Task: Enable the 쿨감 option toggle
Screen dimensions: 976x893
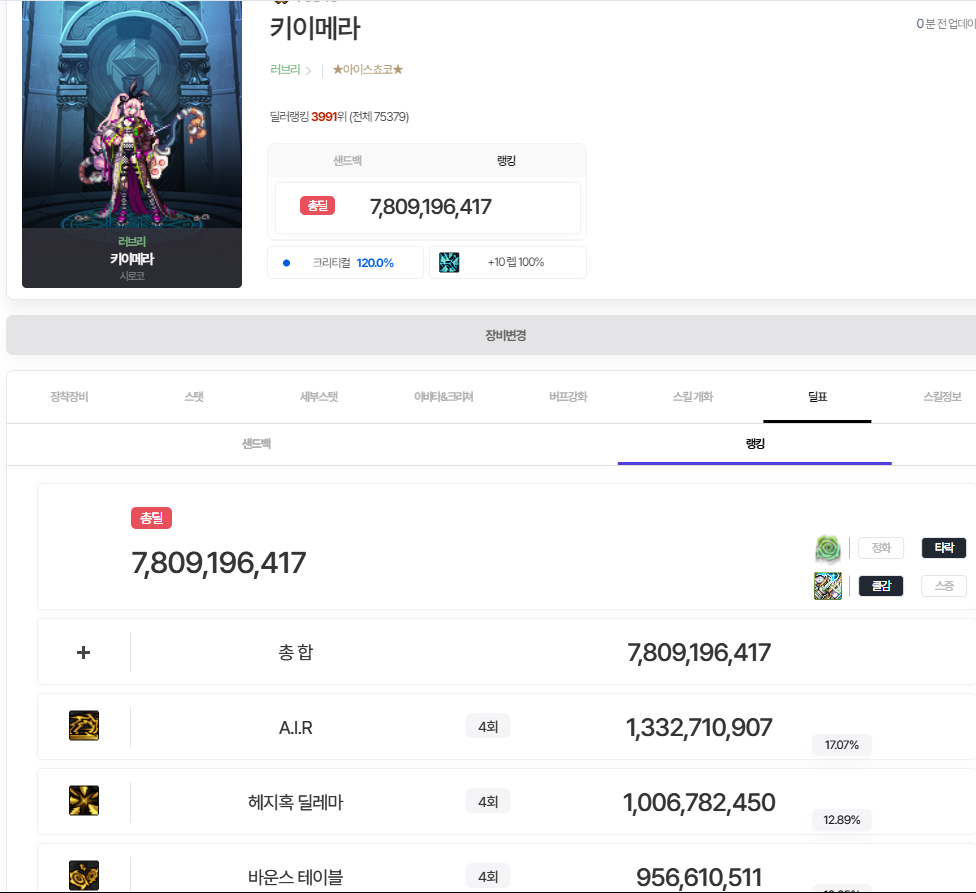Action: click(880, 586)
